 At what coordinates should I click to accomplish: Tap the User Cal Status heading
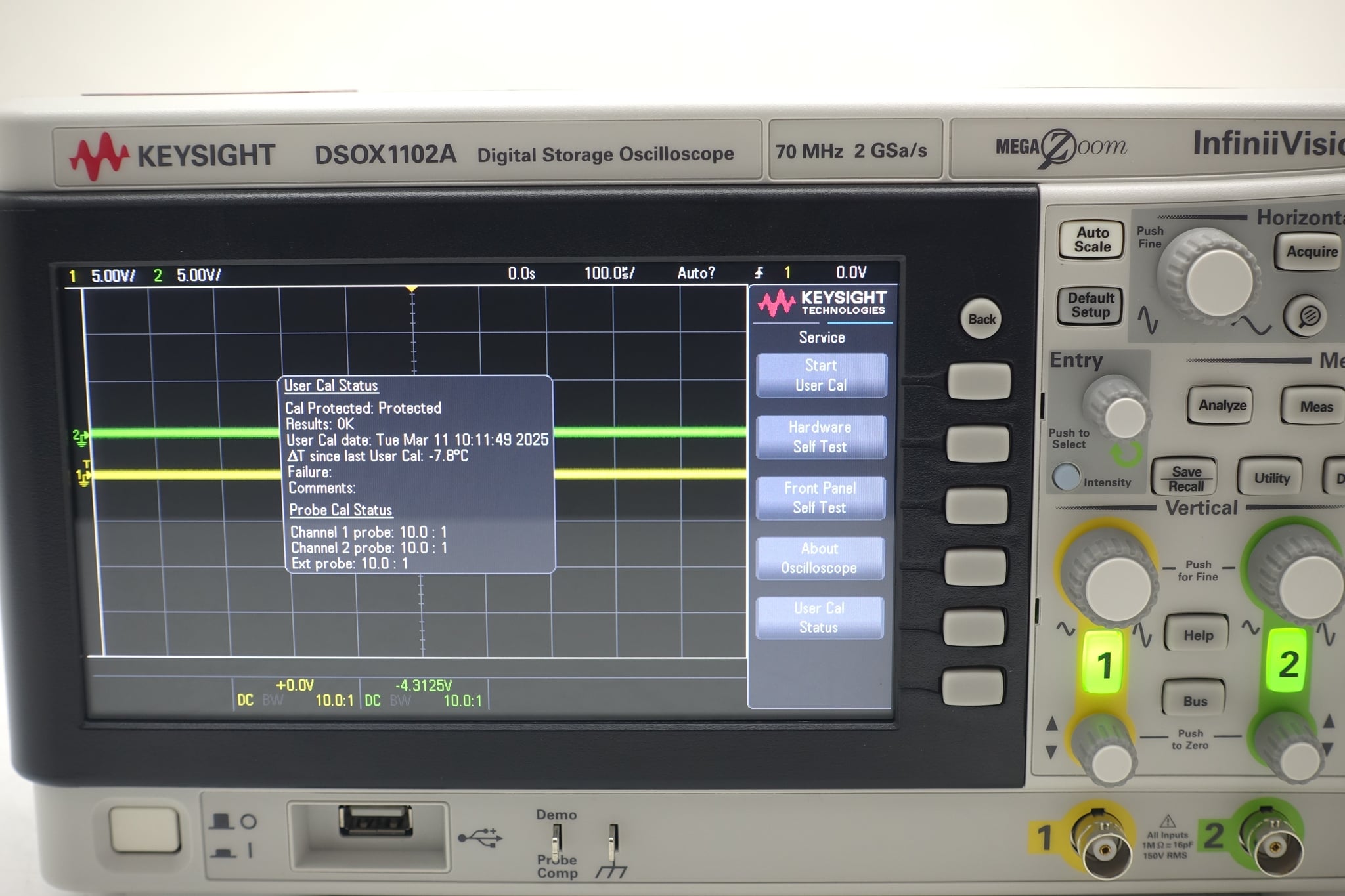pyautogui.click(x=331, y=386)
